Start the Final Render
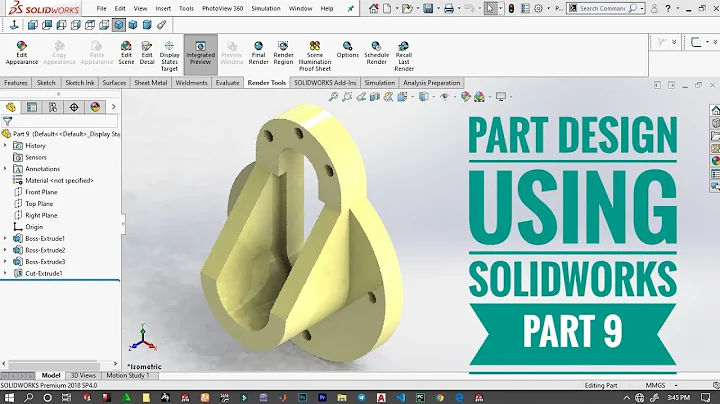The image size is (720, 404). (259, 53)
